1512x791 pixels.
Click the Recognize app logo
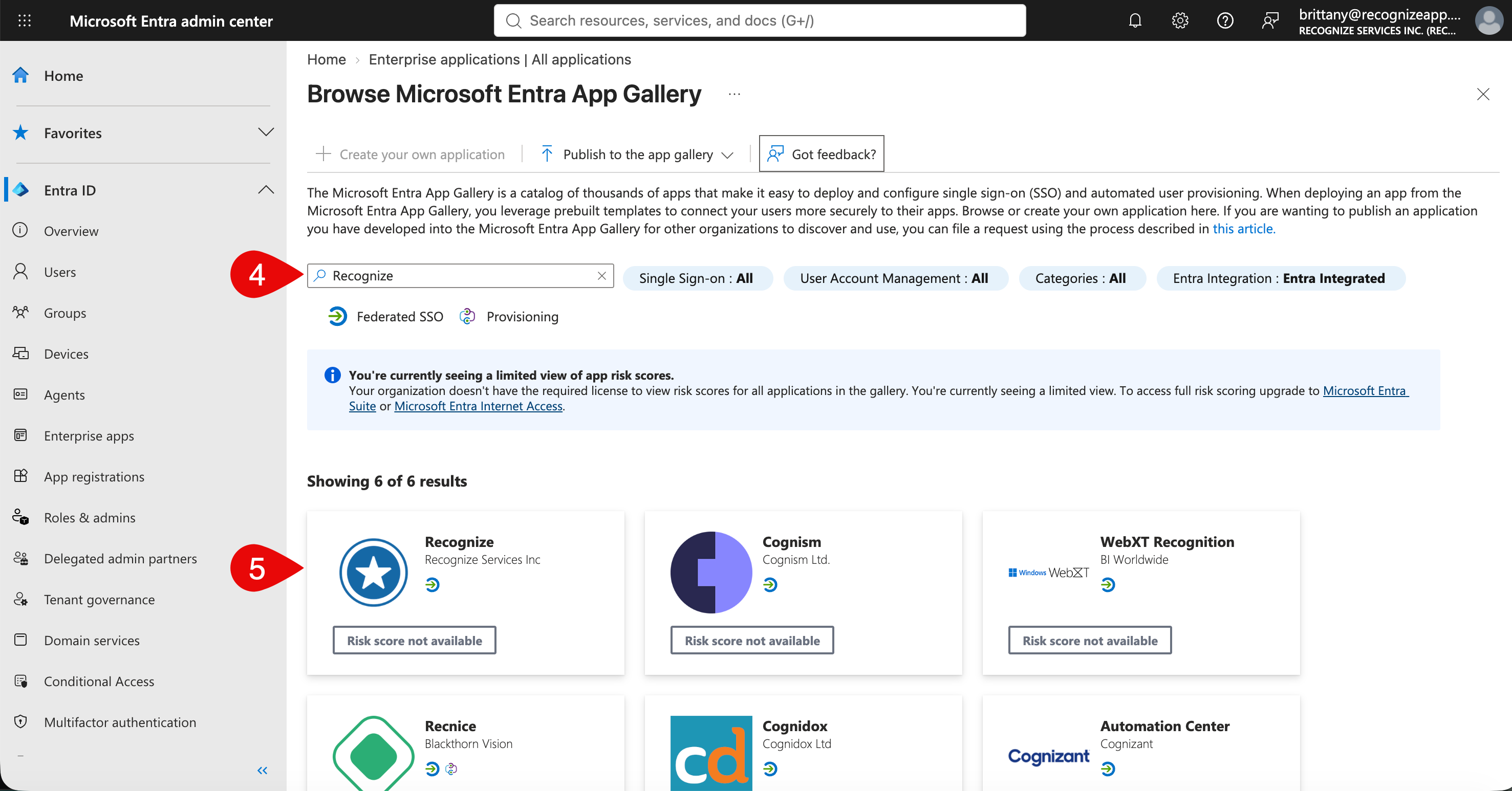[373, 572]
